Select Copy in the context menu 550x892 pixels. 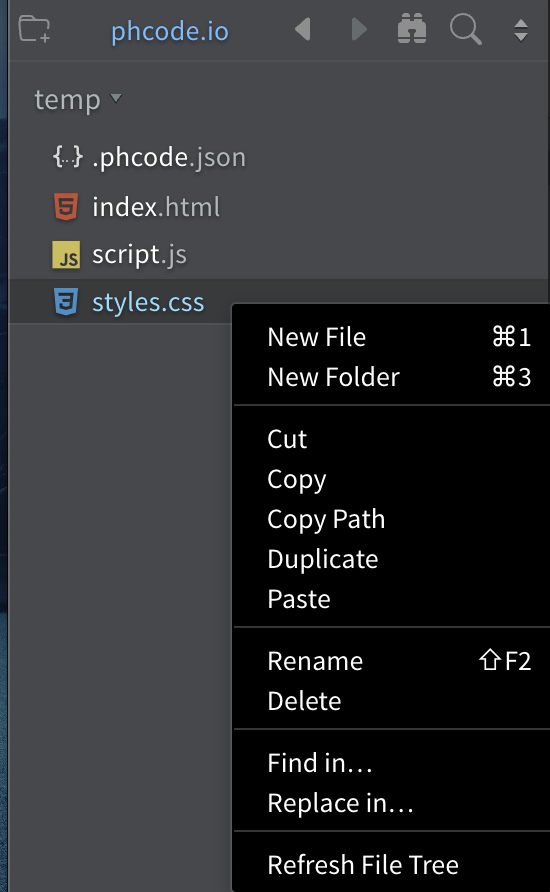(x=392, y=479)
